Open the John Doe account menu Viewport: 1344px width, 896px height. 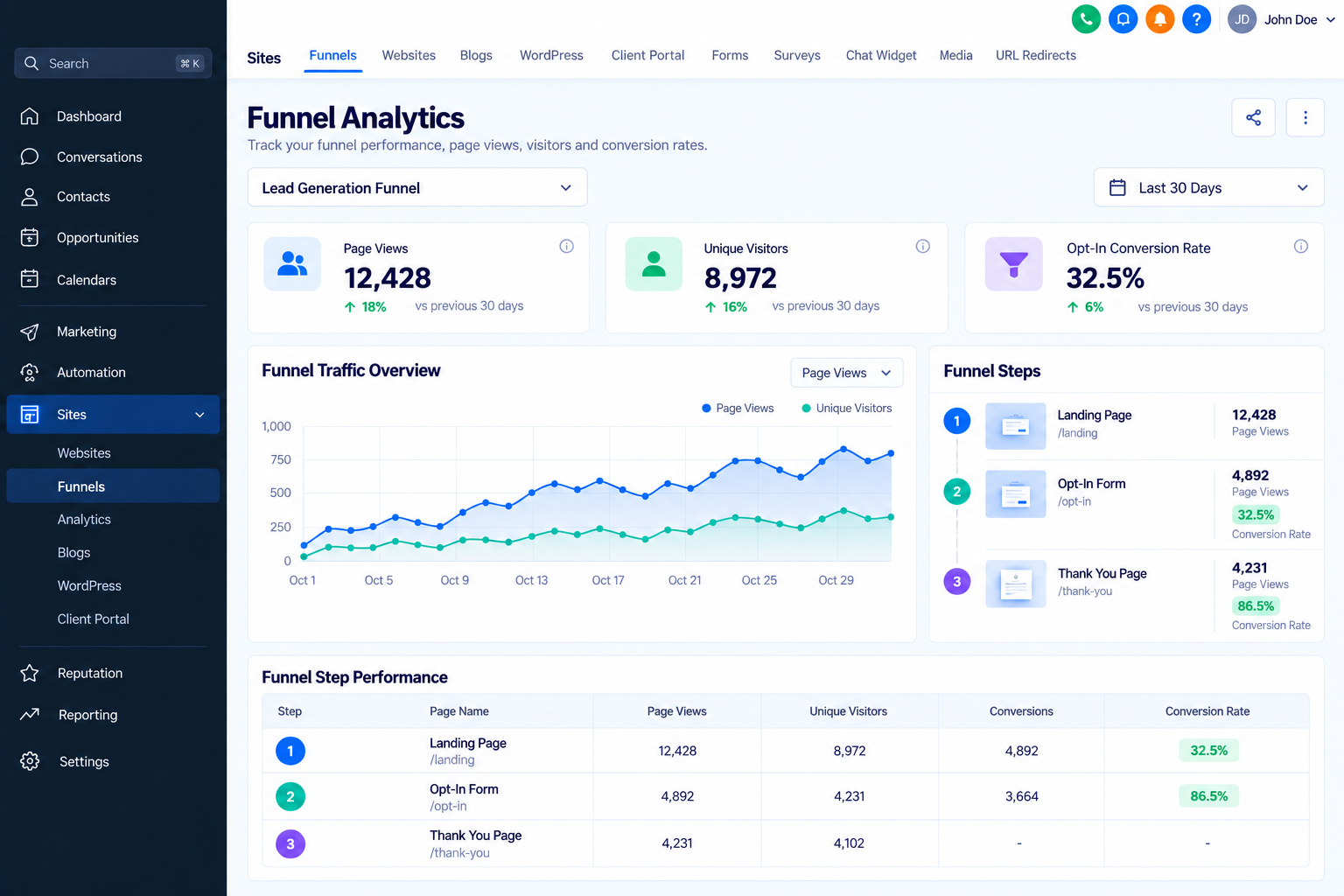[1282, 19]
